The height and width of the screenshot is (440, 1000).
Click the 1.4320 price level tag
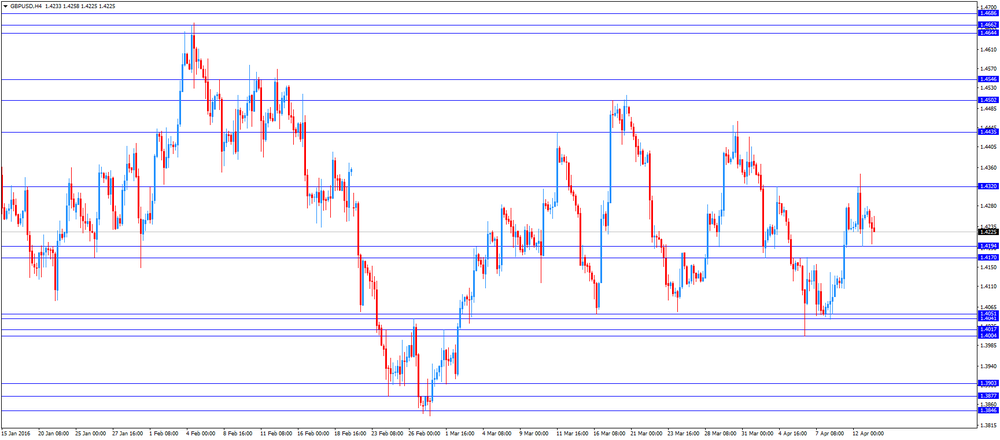(x=987, y=186)
